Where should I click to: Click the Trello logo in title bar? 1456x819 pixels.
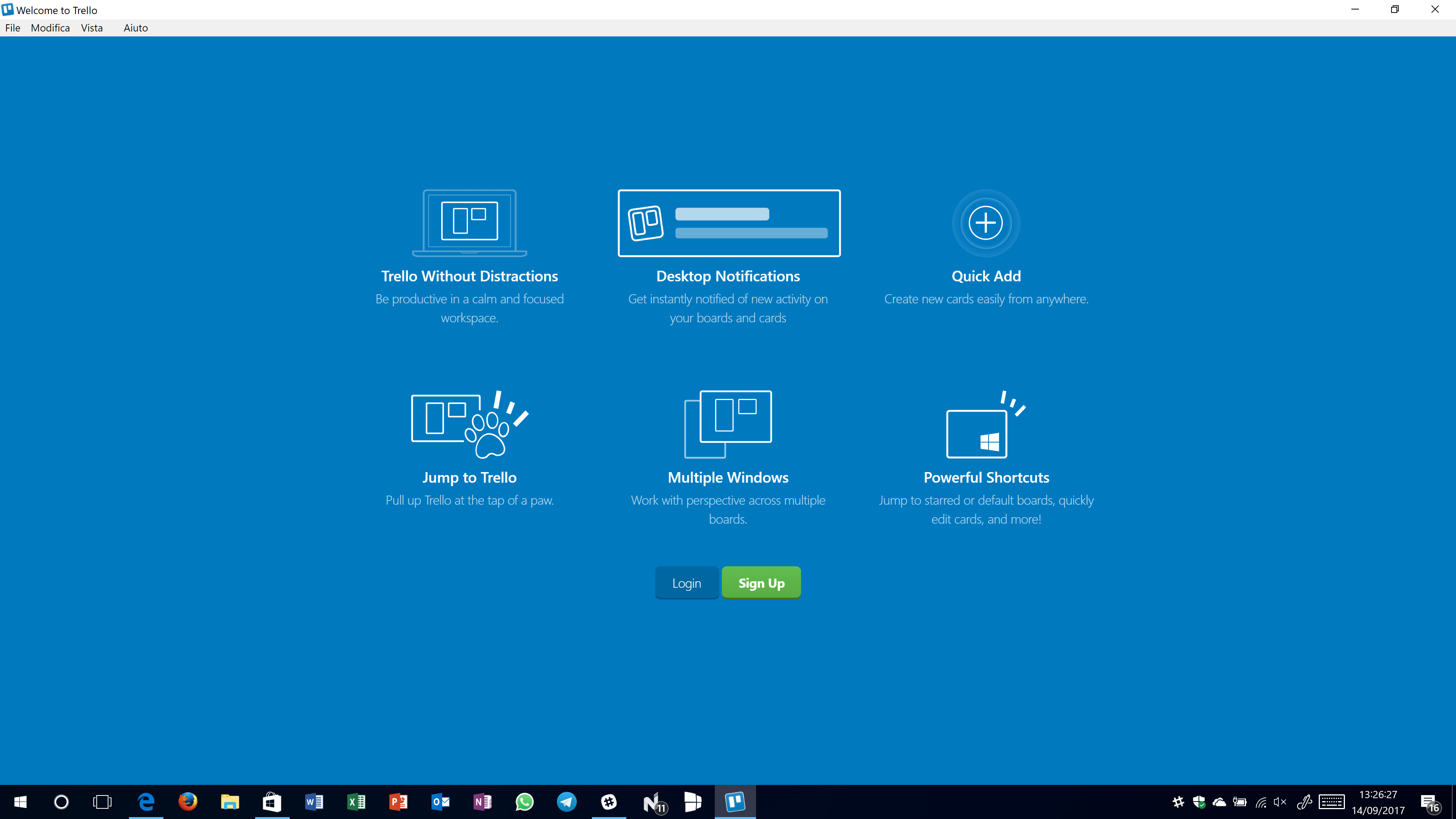pyautogui.click(x=7, y=9)
